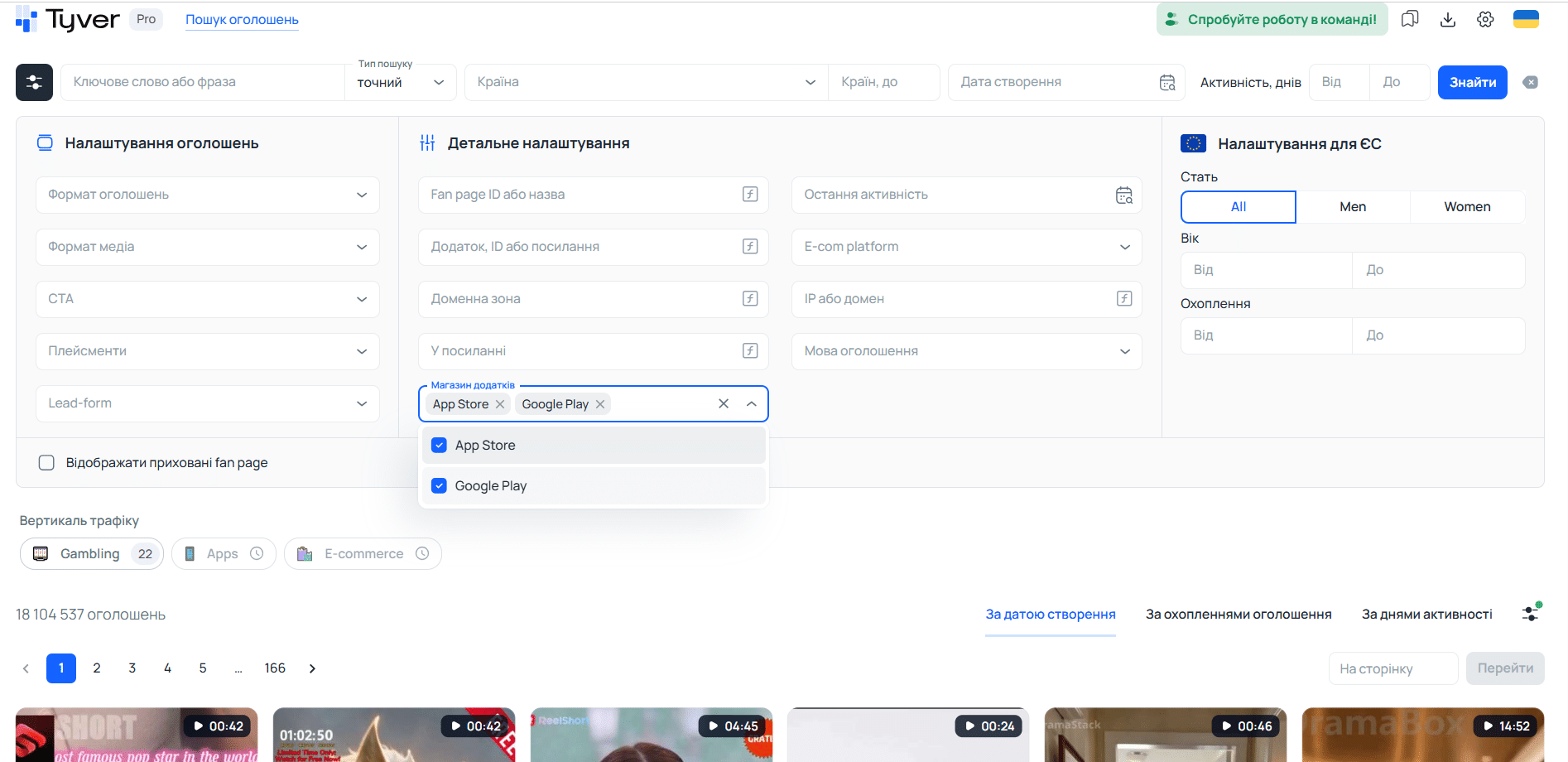Screen dimensions: 1568x762
Task: Select the Gambling vertical chip
Action: [92, 554]
